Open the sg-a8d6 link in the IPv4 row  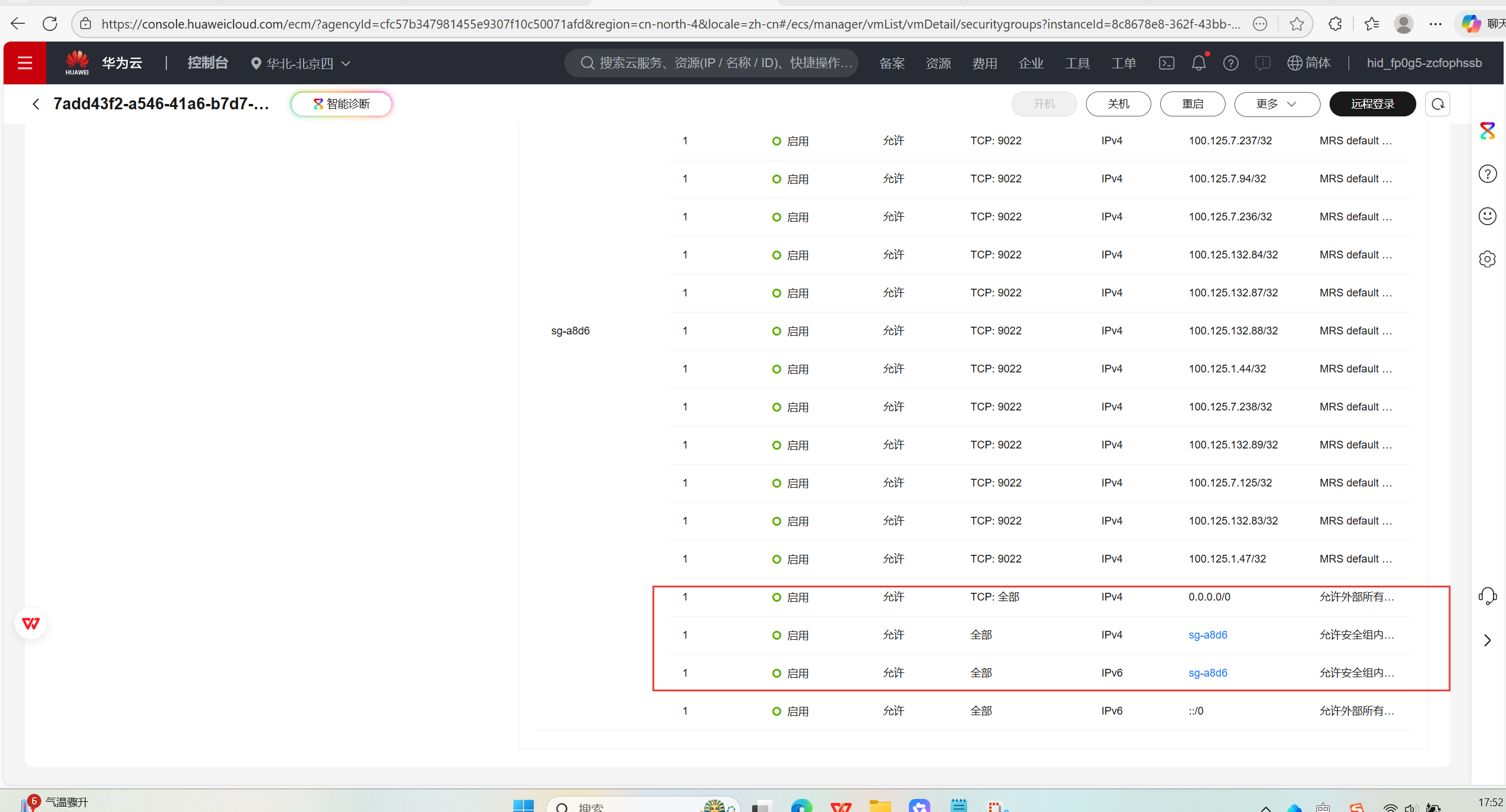[x=1207, y=635]
